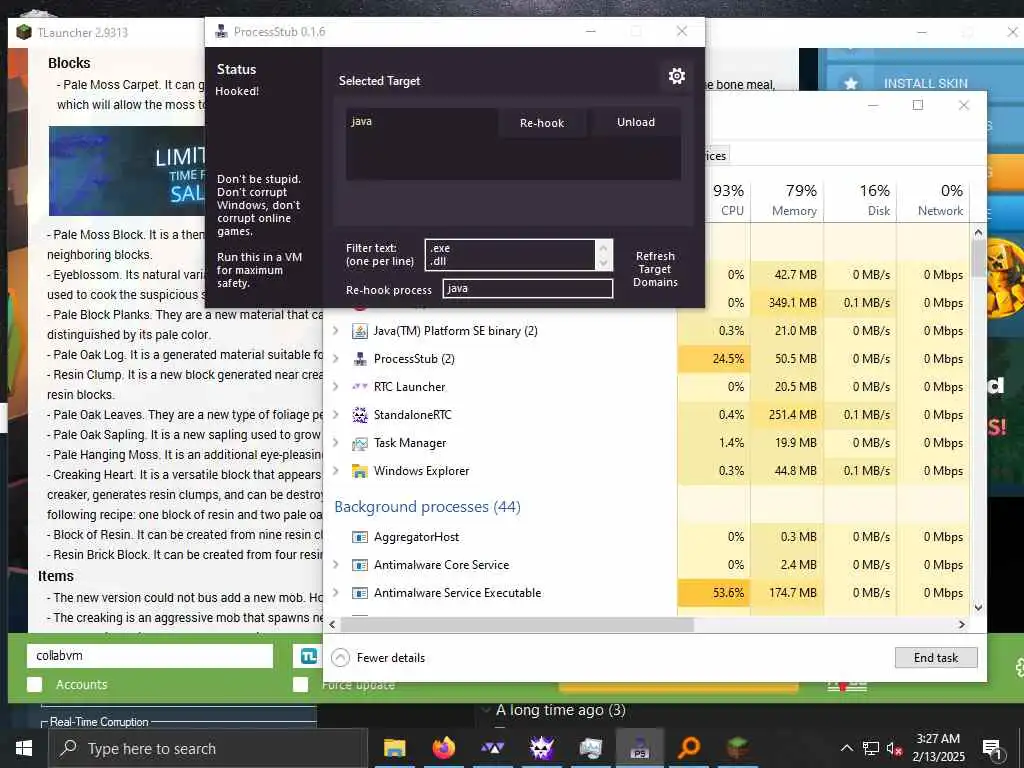Click the RTC Launcher process icon

click(360, 387)
